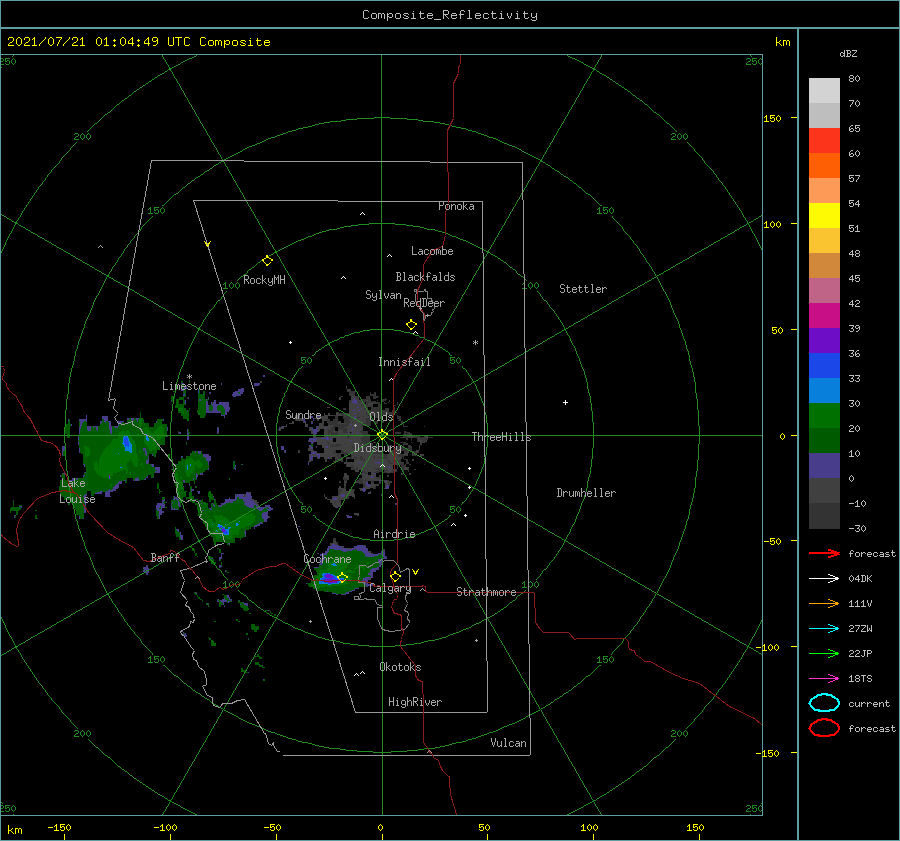Click the red forecast arrow in legend
The image size is (900, 841).
point(824,553)
